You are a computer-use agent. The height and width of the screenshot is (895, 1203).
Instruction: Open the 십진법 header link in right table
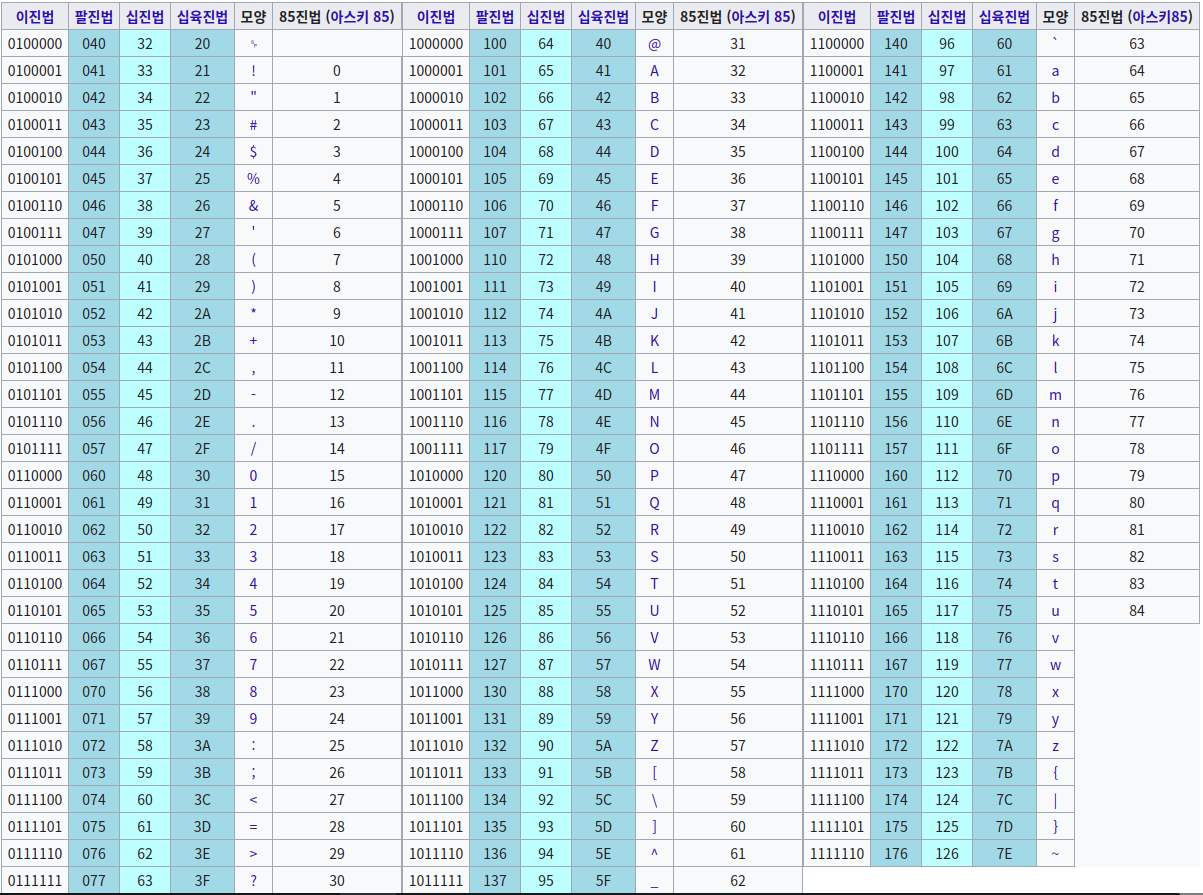click(x=947, y=17)
